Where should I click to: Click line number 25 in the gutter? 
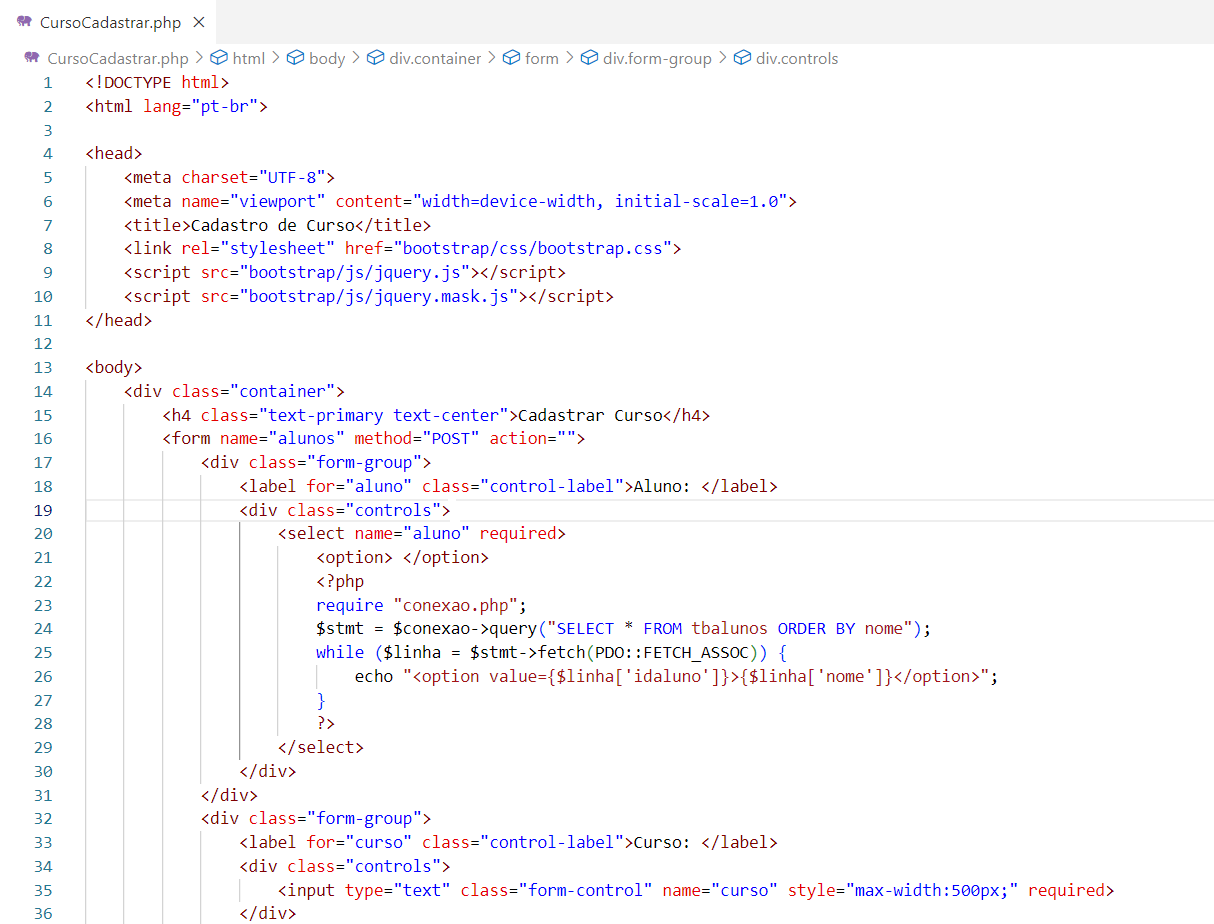[43, 652]
